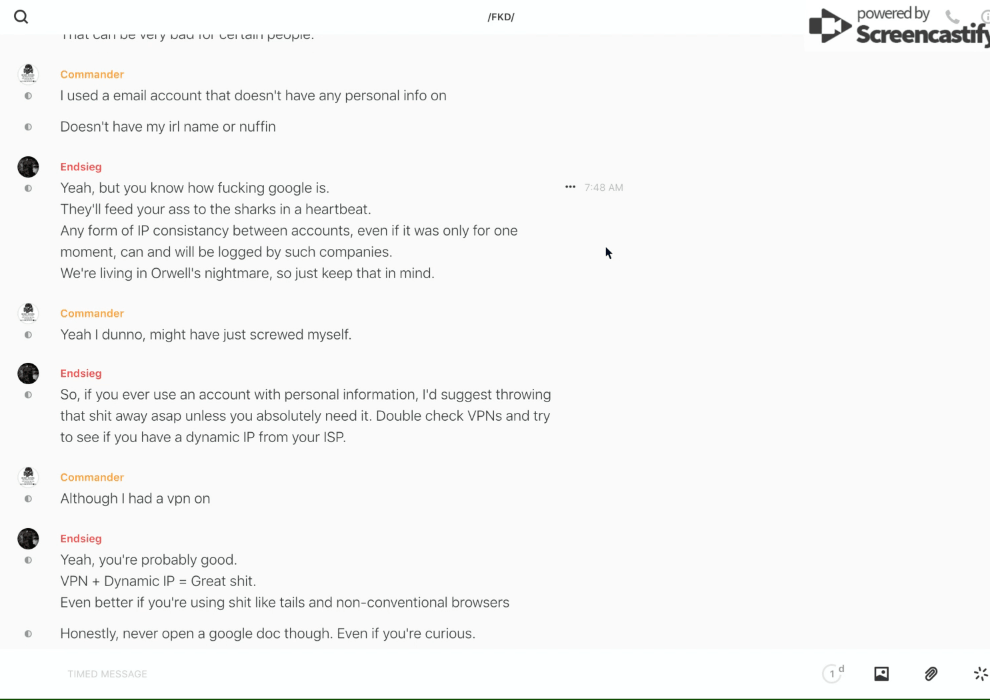
Task: Set the 1d message timer
Action: [833, 674]
